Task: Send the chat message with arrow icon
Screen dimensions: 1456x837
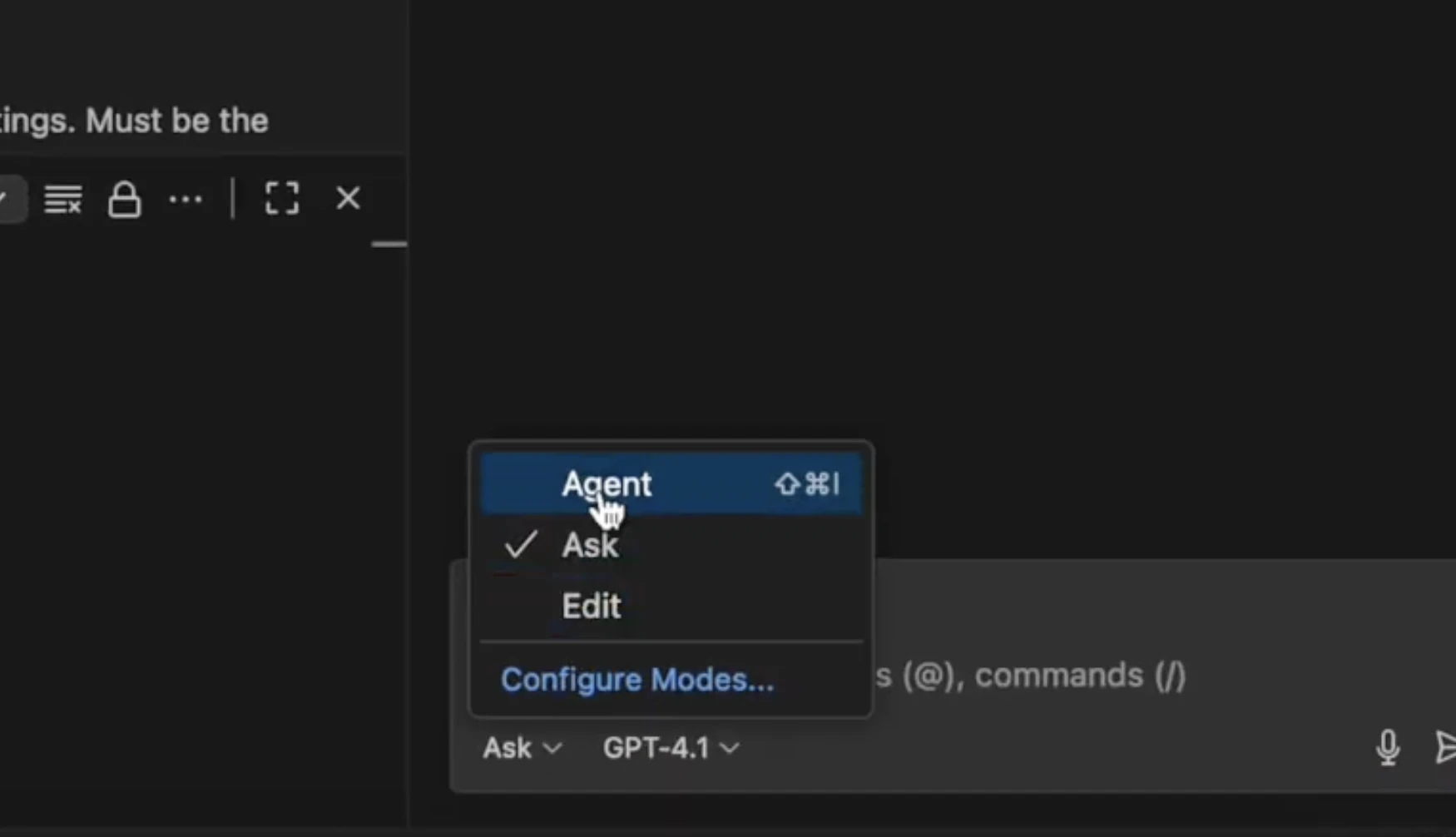Action: (1446, 747)
